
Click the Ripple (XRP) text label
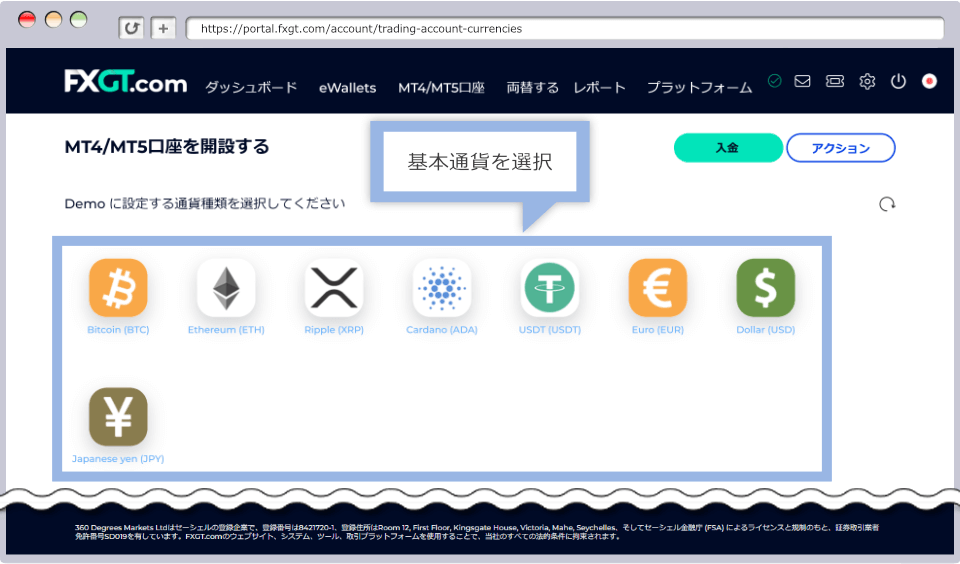(x=334, y=329)
